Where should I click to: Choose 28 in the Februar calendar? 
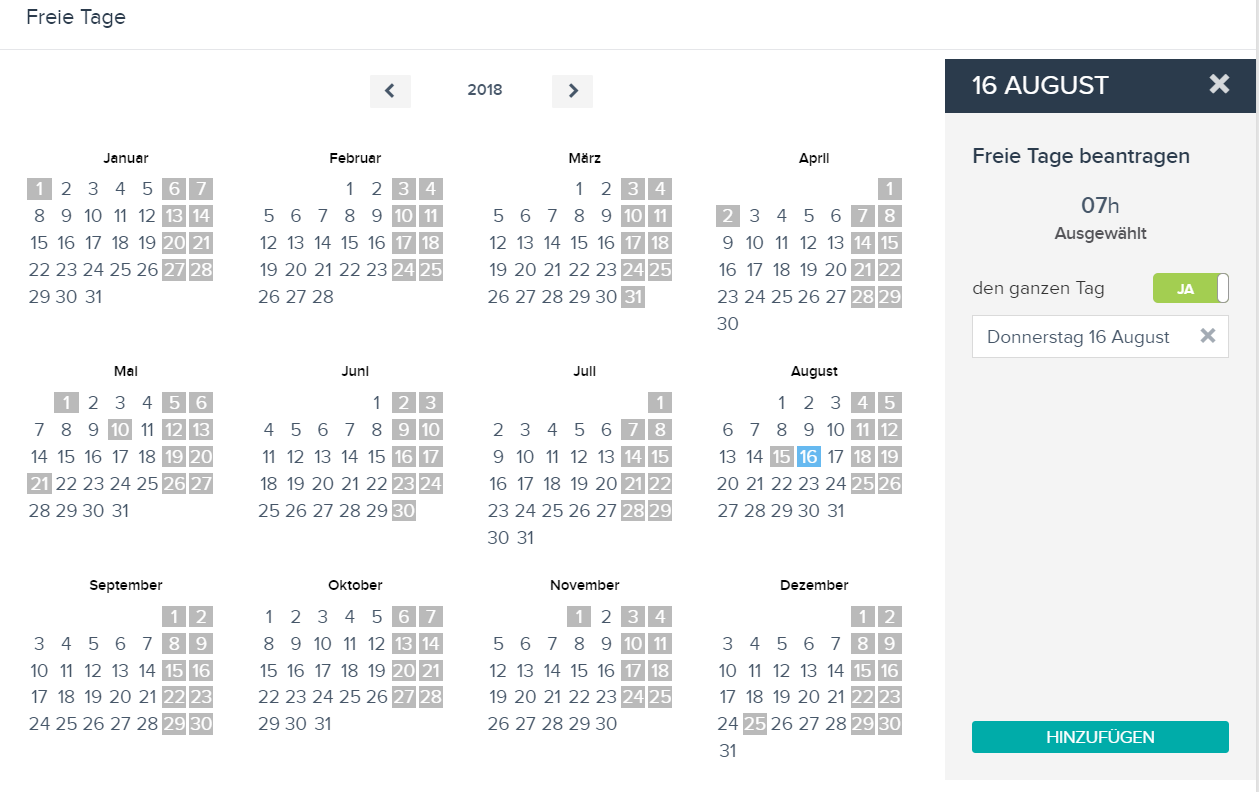[x=323, y=297]
